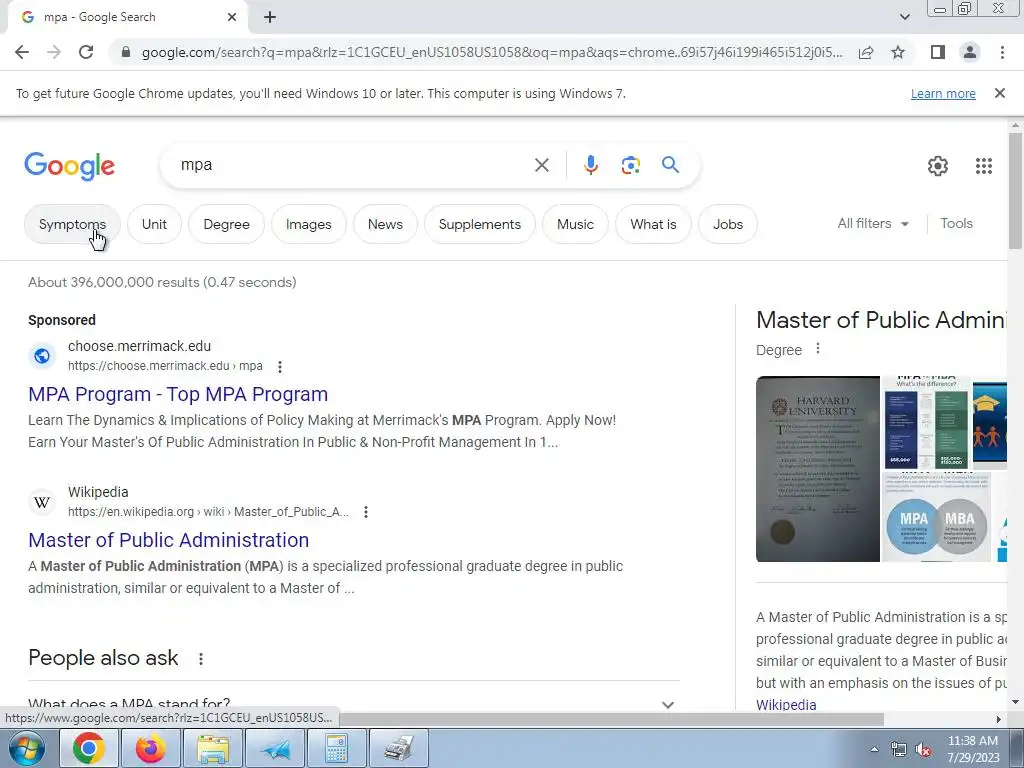1024x768 pixels.
Task: Select the Jobs filter chip
Action: 728,224
